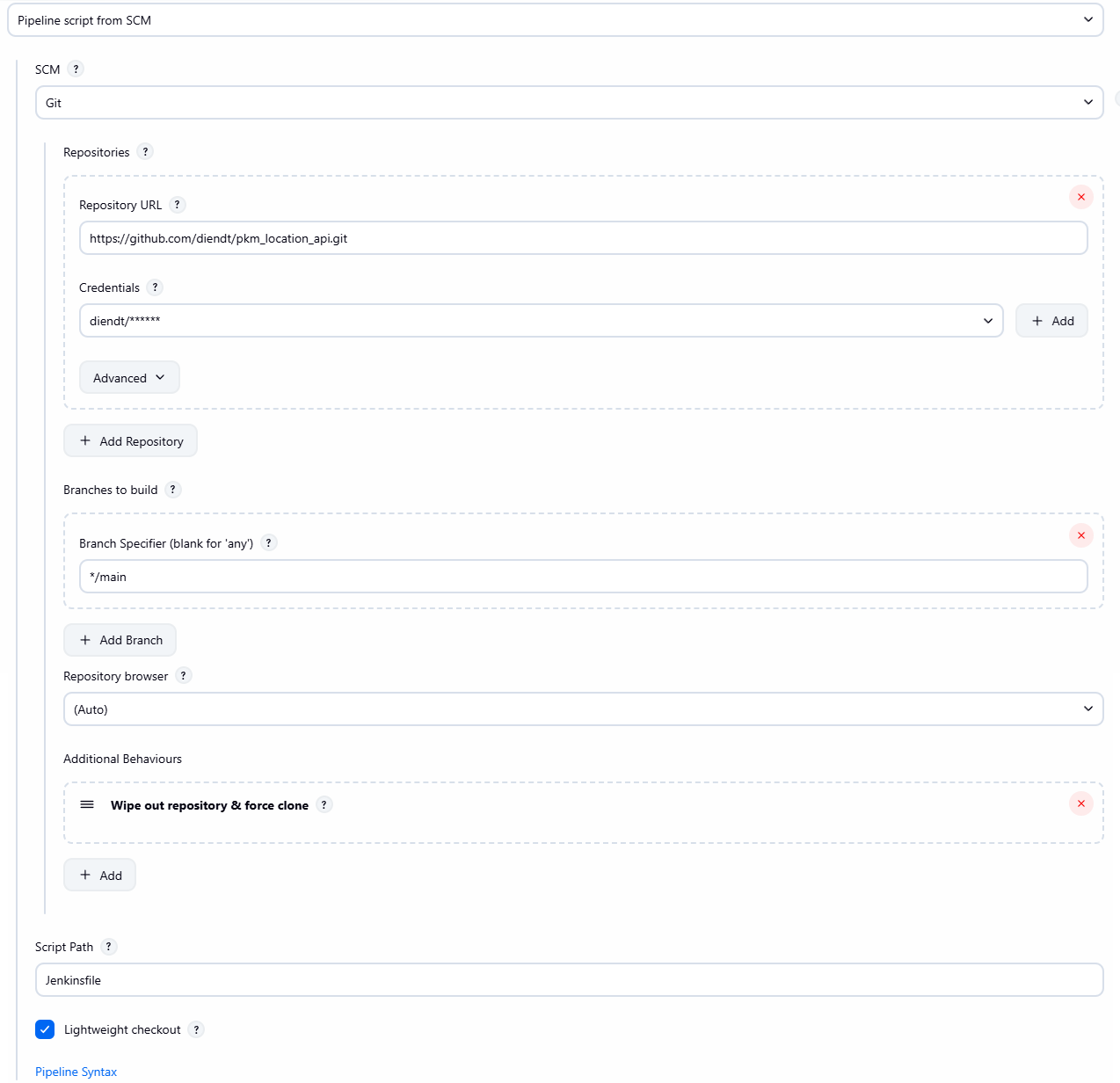The image size is (1120, 1083).
Task: Open the SCM Git dropdown
Action: pos(569,103)
